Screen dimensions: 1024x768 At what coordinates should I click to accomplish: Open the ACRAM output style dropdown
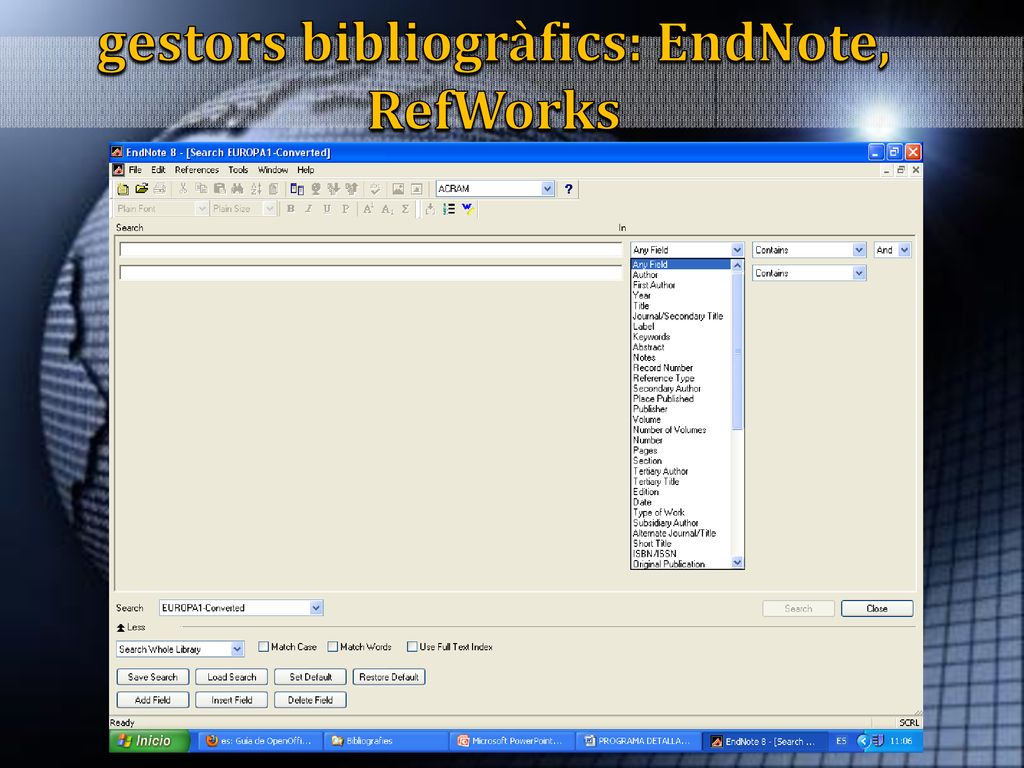click(x=547, y=189)
